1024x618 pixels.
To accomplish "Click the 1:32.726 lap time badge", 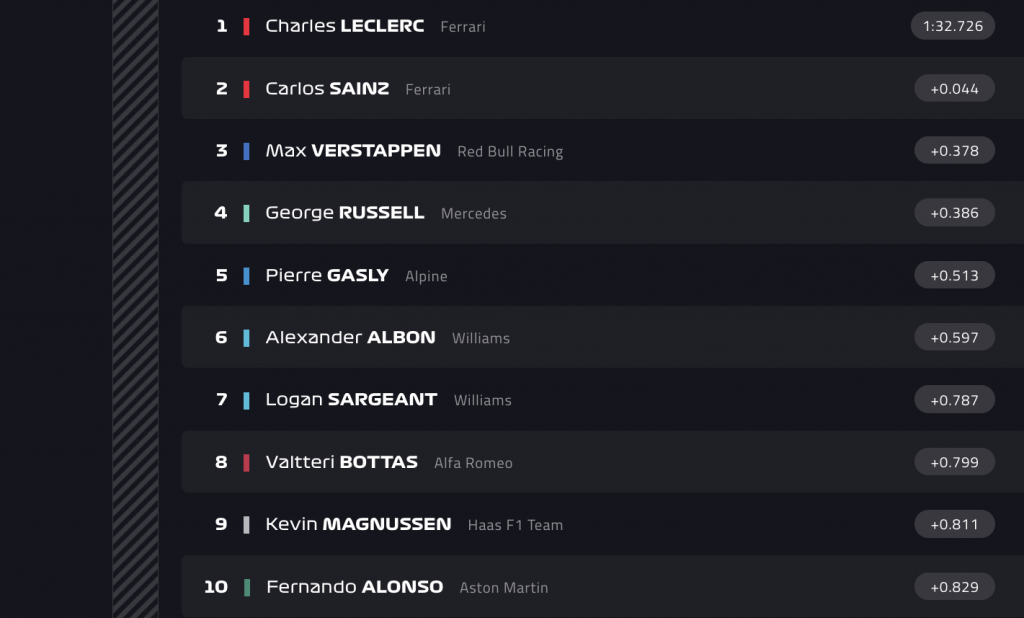I will point(953,26).
